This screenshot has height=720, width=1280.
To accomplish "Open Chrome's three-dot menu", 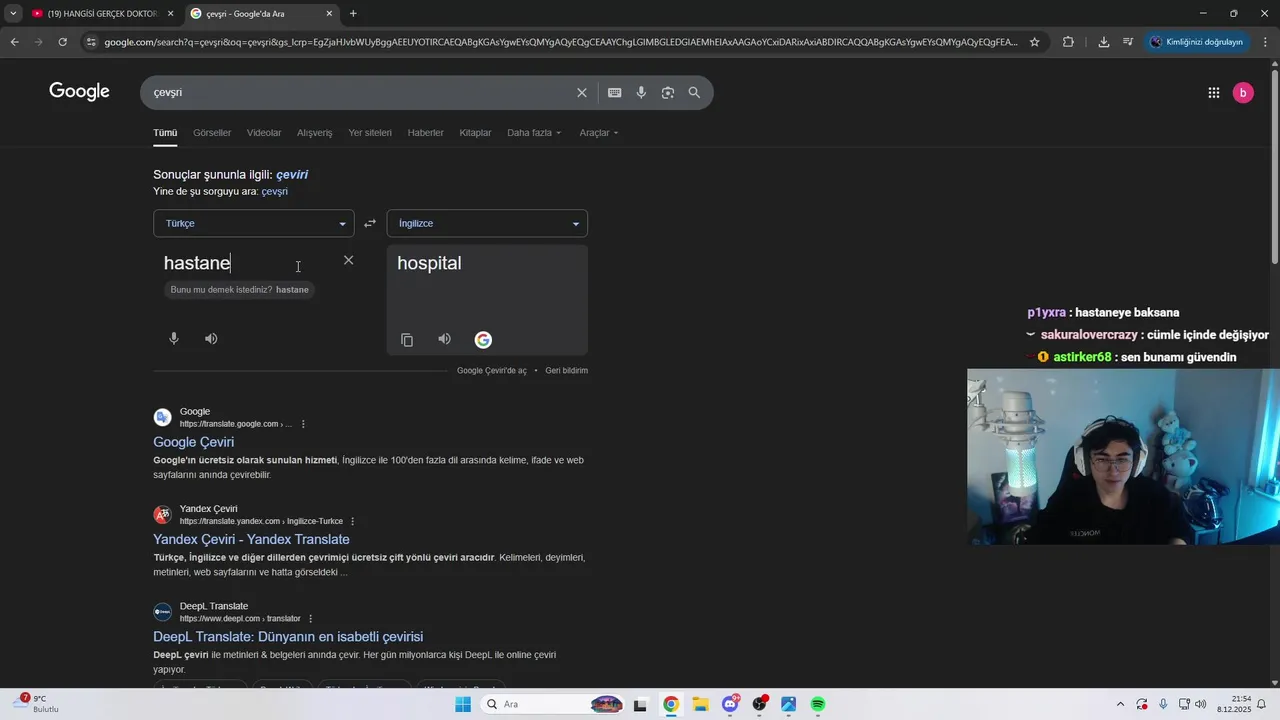I will 1265,42.
